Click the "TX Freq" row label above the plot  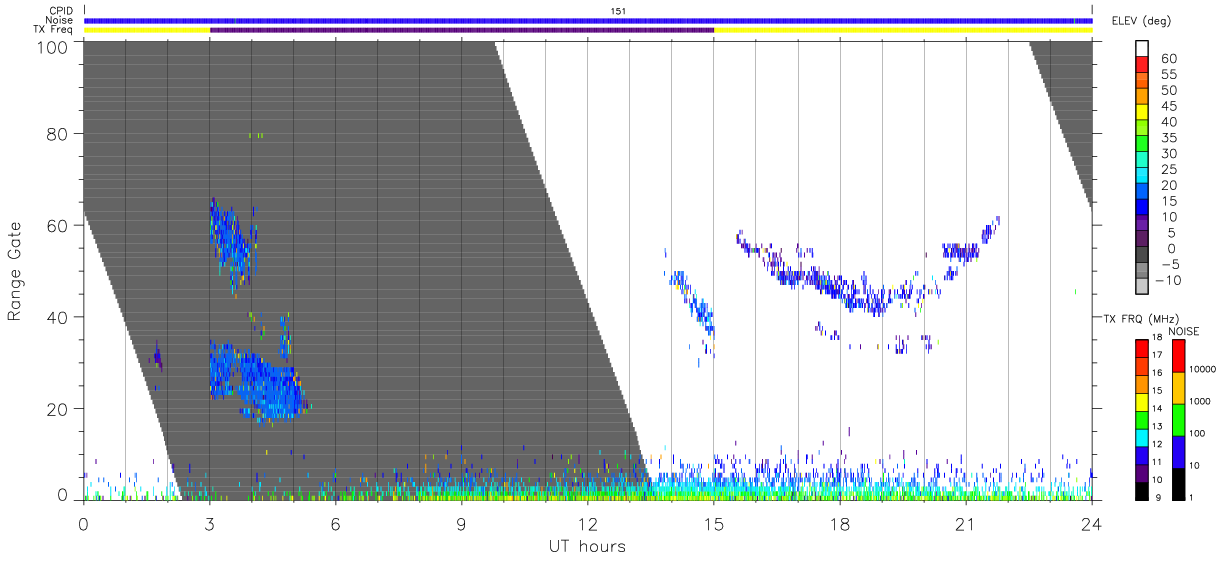55,30
